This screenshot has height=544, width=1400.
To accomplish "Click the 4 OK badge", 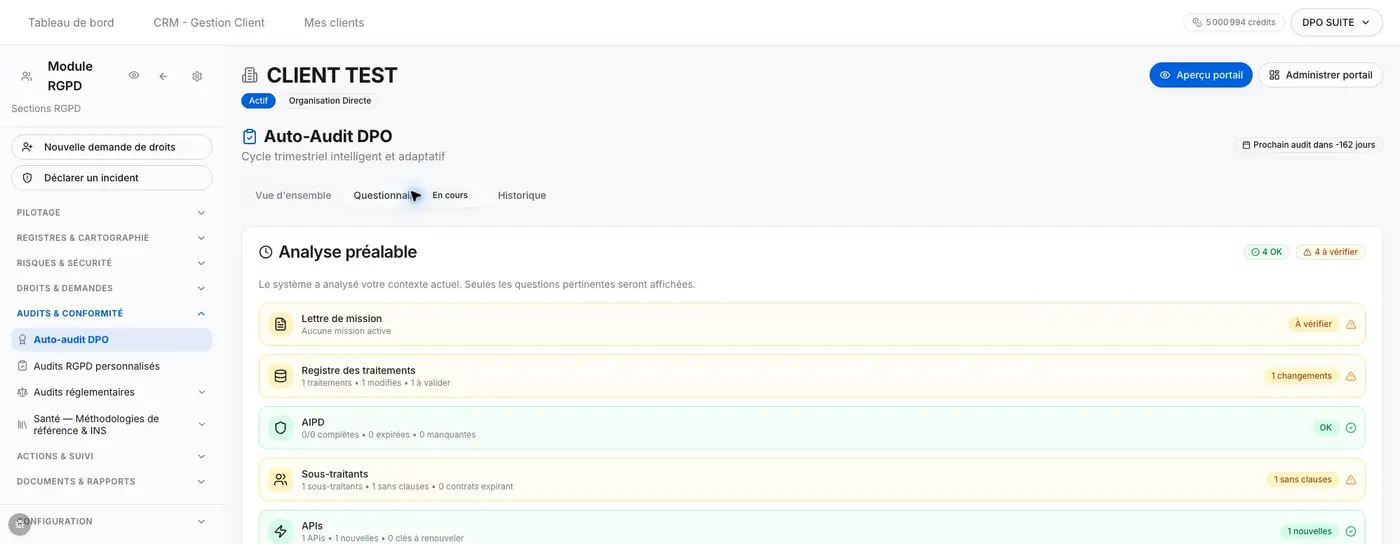I will point(1267,252).
